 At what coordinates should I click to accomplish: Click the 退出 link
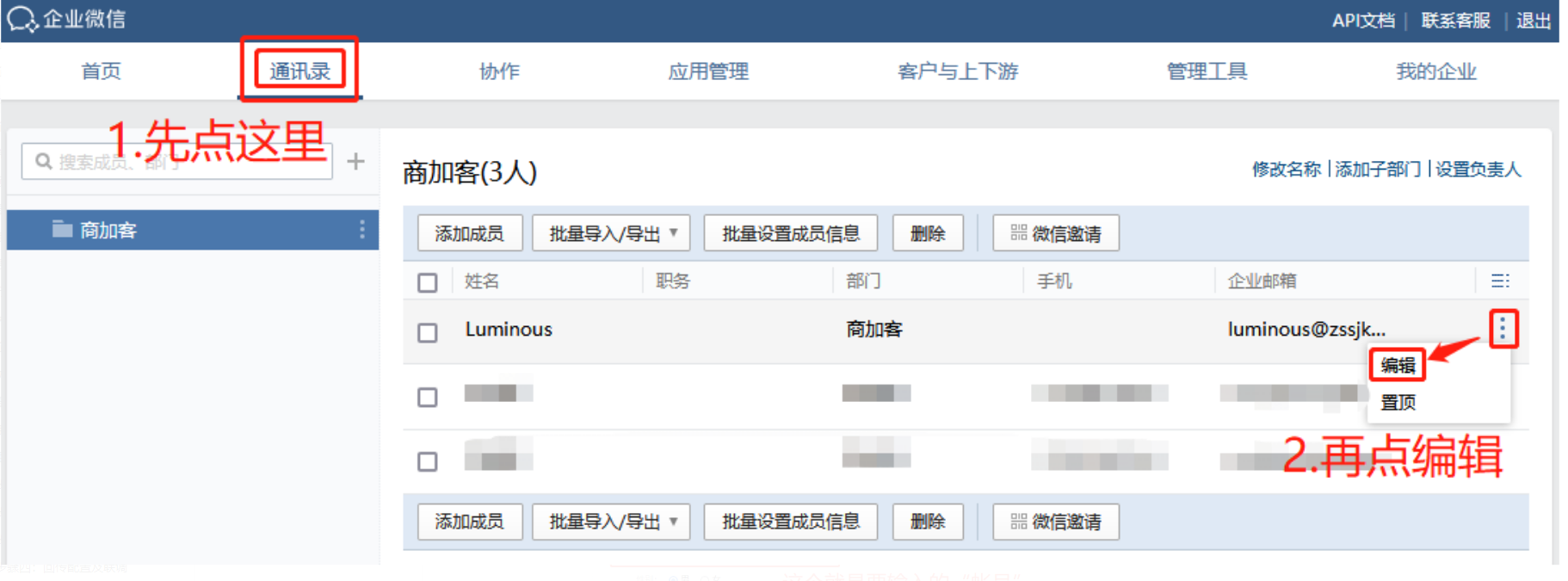click(x=1533, y=21)
